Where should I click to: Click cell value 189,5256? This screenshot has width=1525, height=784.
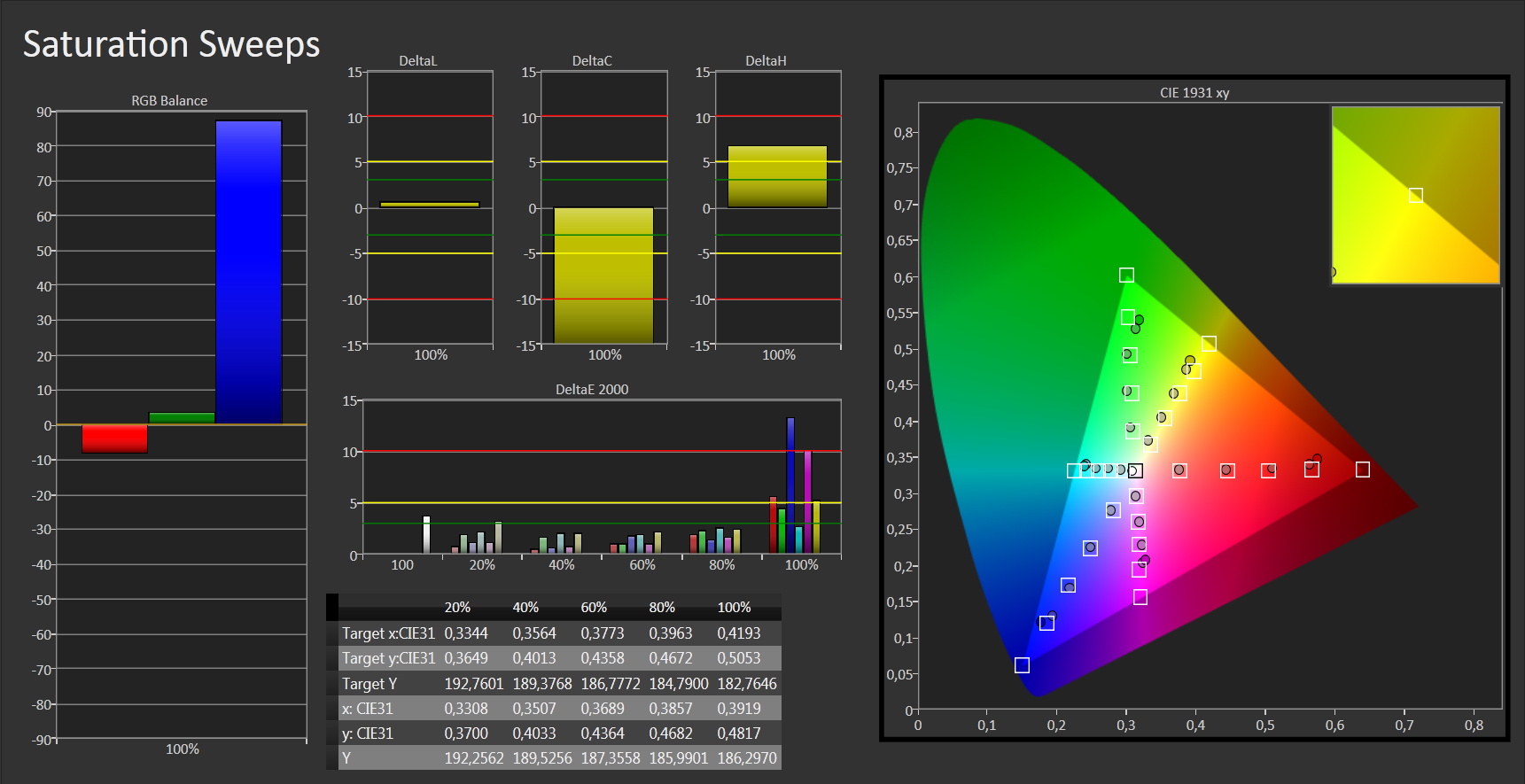pos(542,758)
